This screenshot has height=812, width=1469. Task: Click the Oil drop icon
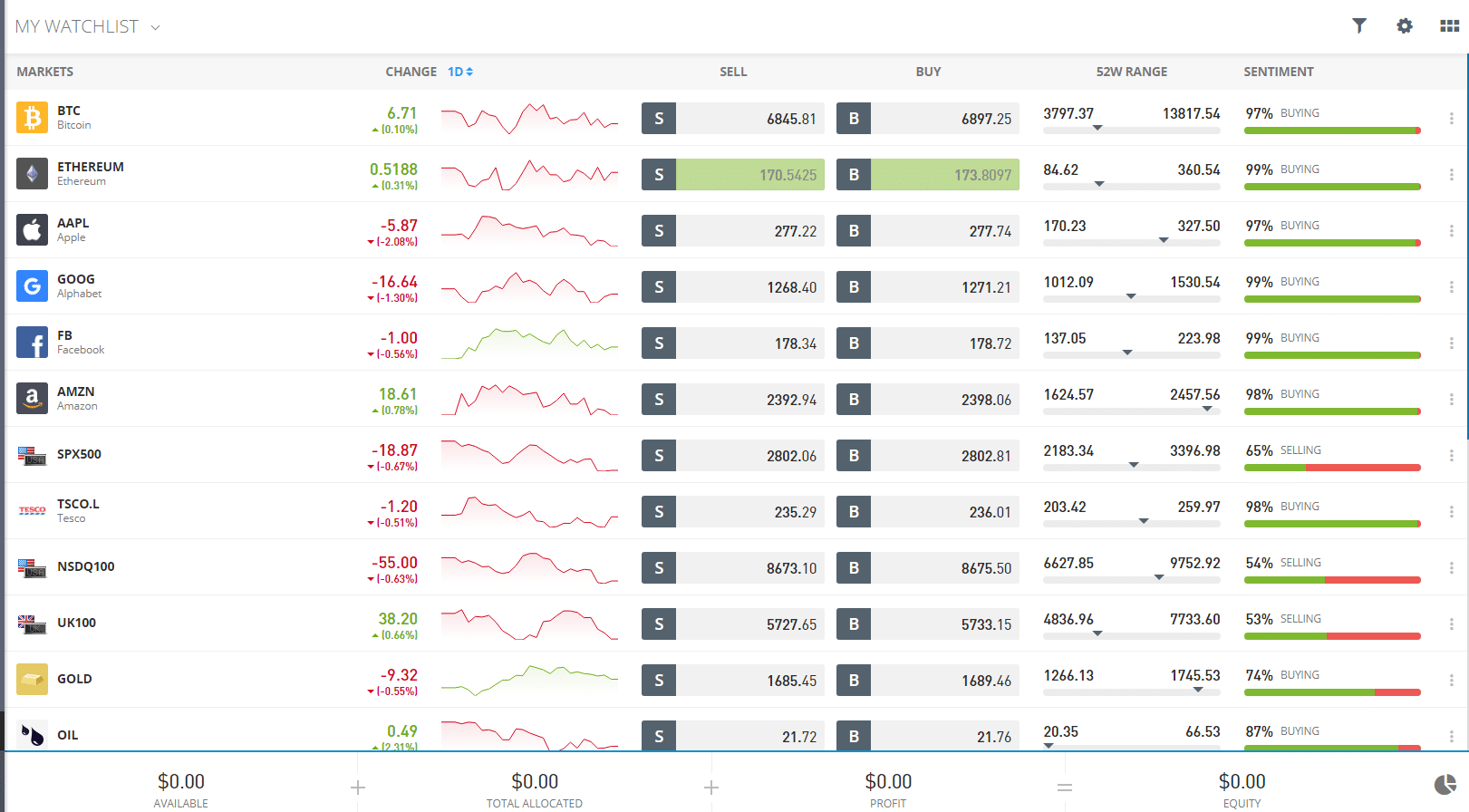tap(32, 735)
